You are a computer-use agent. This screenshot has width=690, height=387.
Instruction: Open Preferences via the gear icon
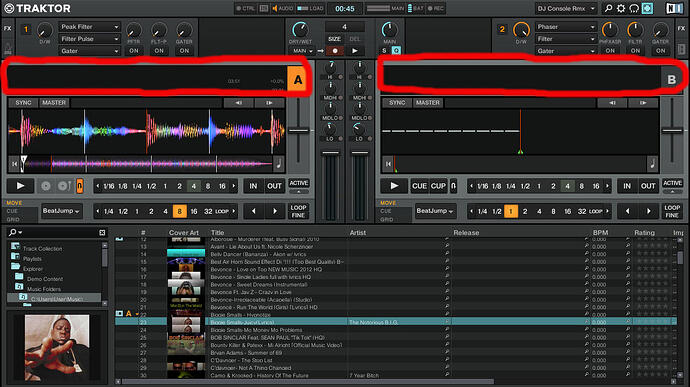621,8
